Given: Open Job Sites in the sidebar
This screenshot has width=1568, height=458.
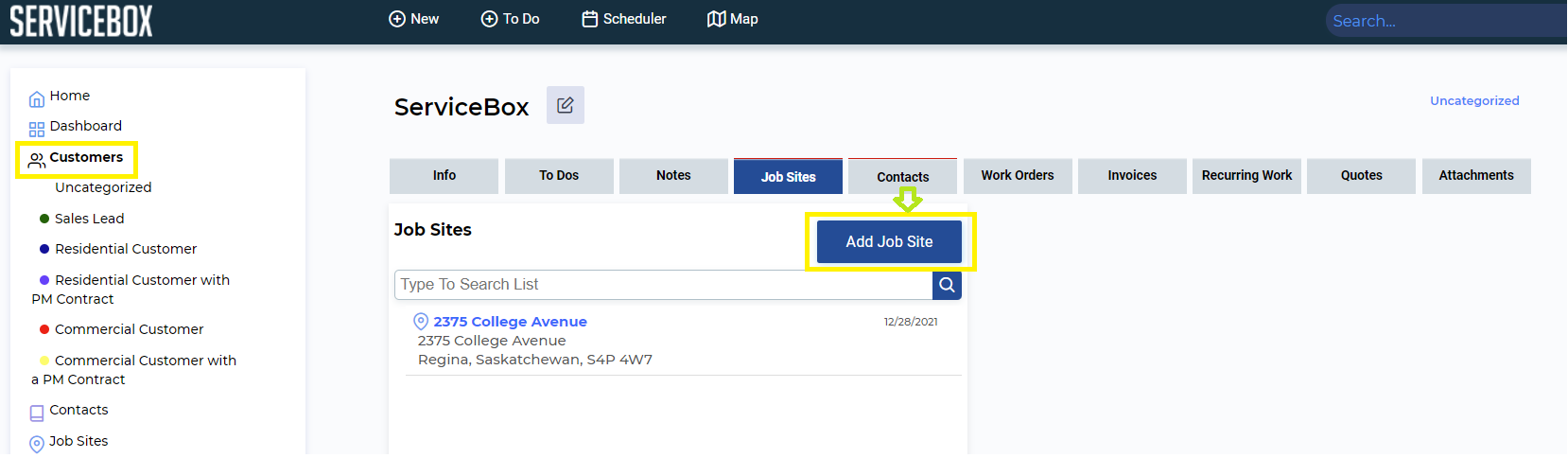Looking at the screenshot, I should coord(78,441).
